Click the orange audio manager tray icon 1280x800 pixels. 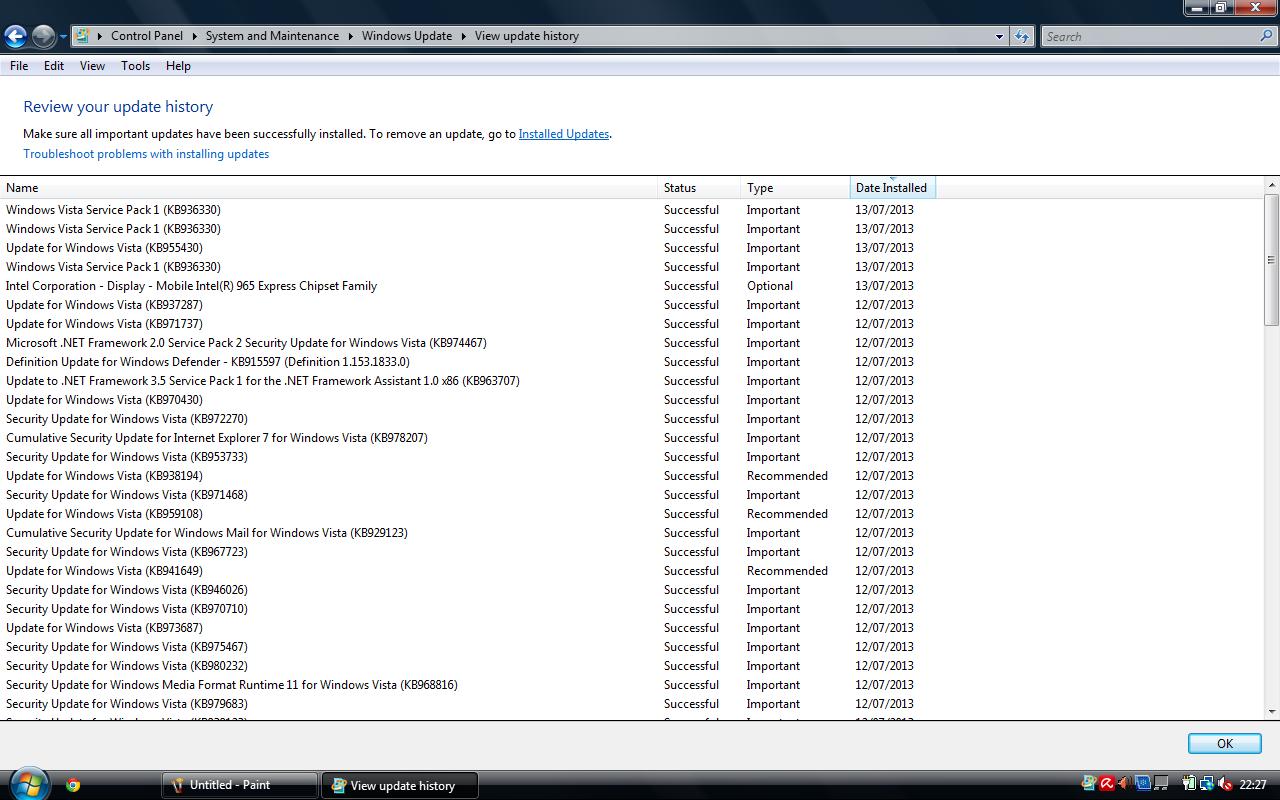point(1124,784)
